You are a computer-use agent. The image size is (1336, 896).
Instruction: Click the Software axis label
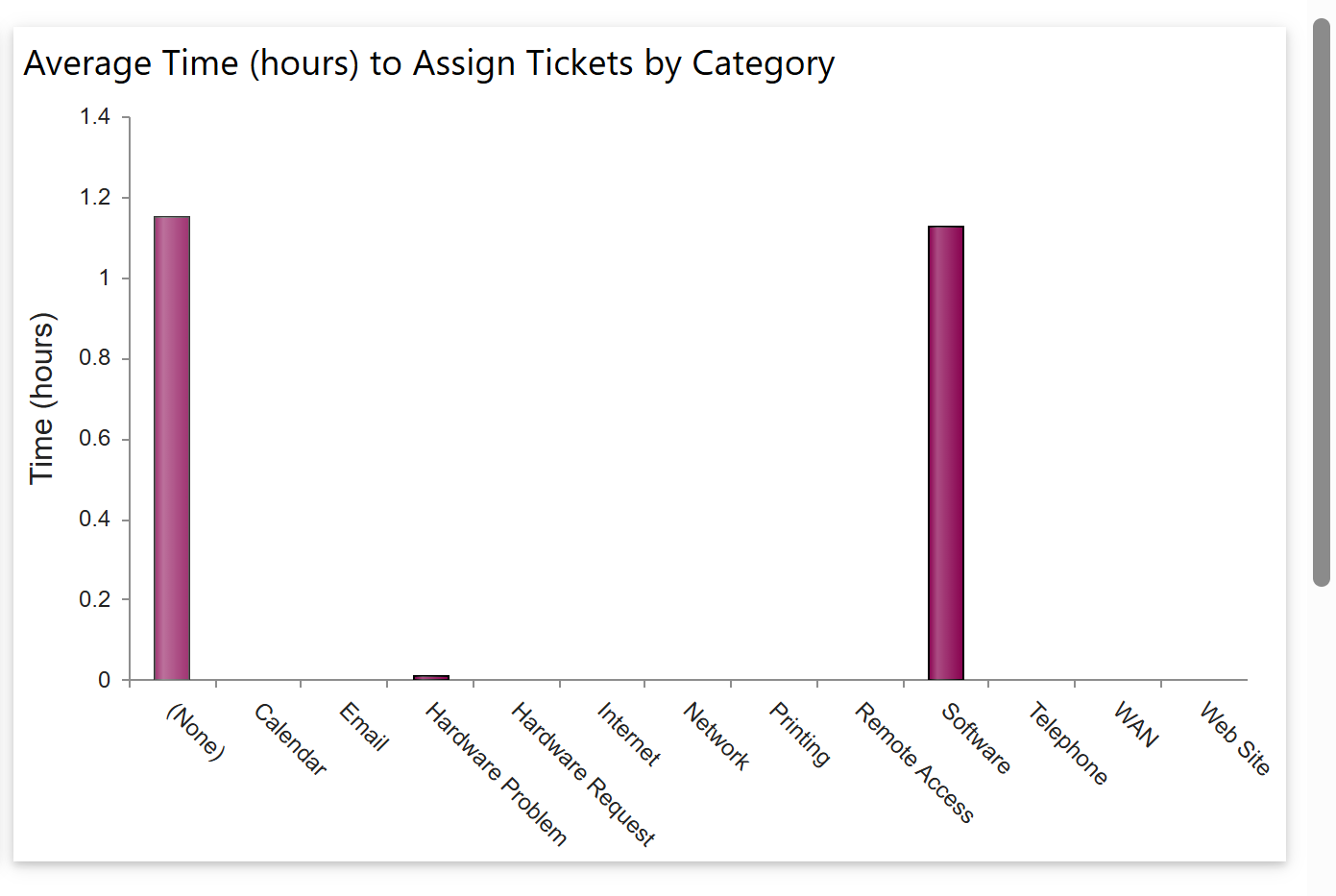975,738
